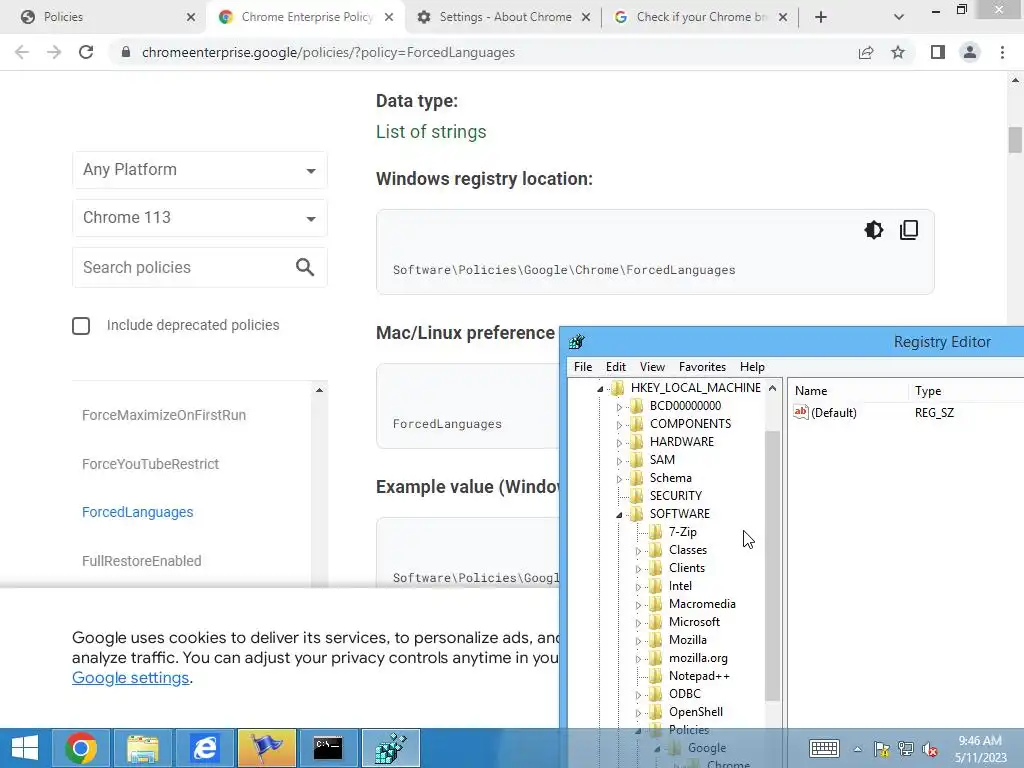1024x768 pixels.
Task: Click the tab search chevron in Chrome title bar
Action: pyautogui.click(x=899, y=17)
